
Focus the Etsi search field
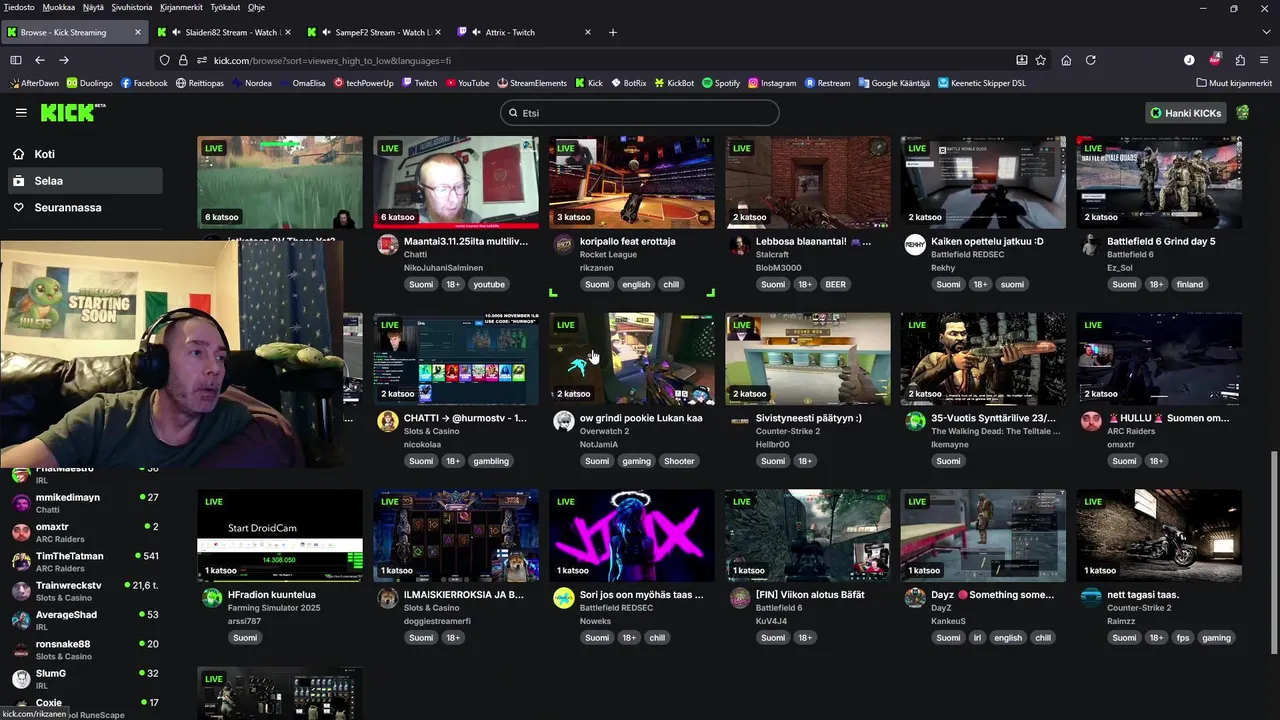tap(640, 113)
